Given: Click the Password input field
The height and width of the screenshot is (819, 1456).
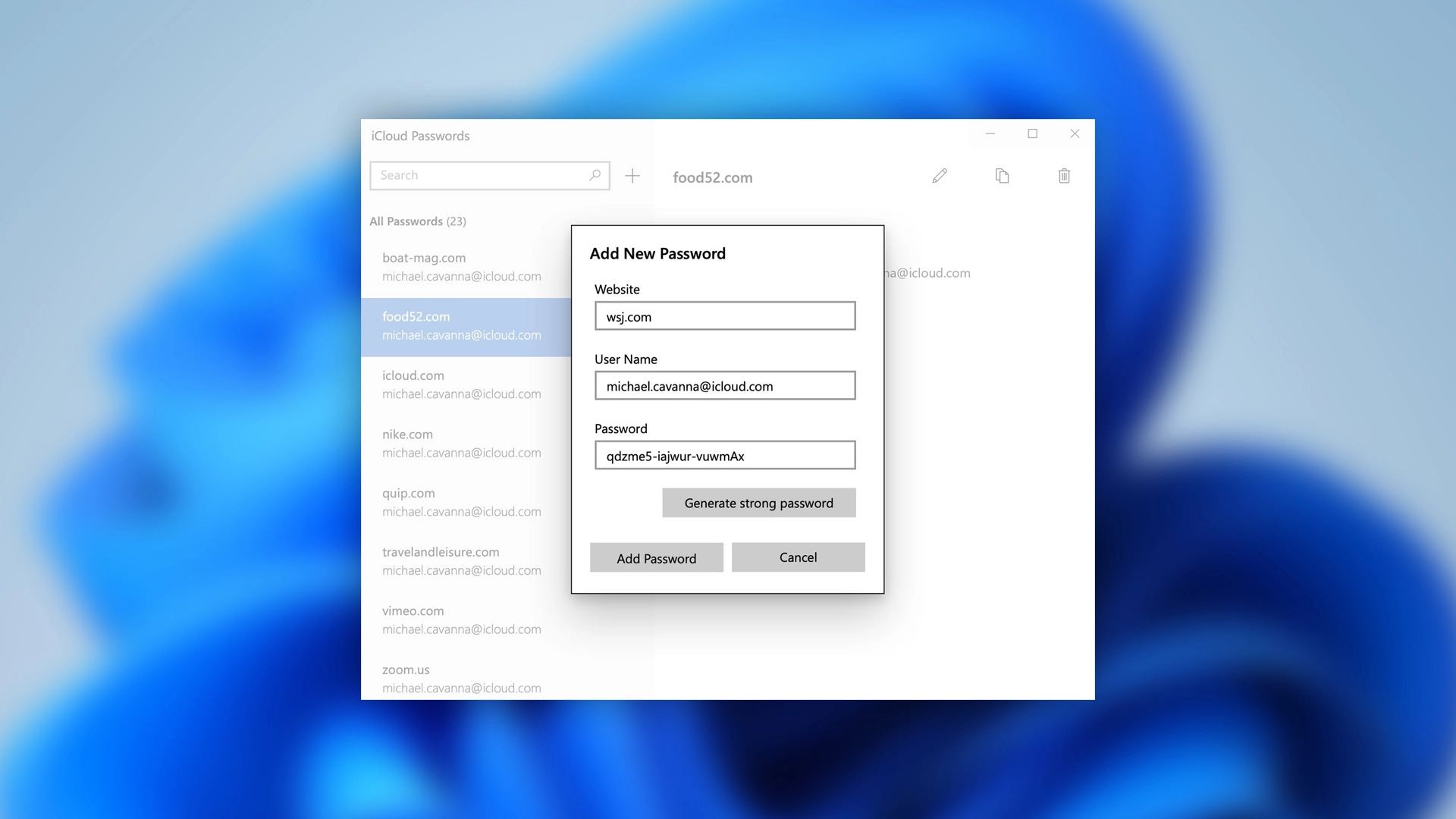Looking at the screenshot, I should coord(725,456).
